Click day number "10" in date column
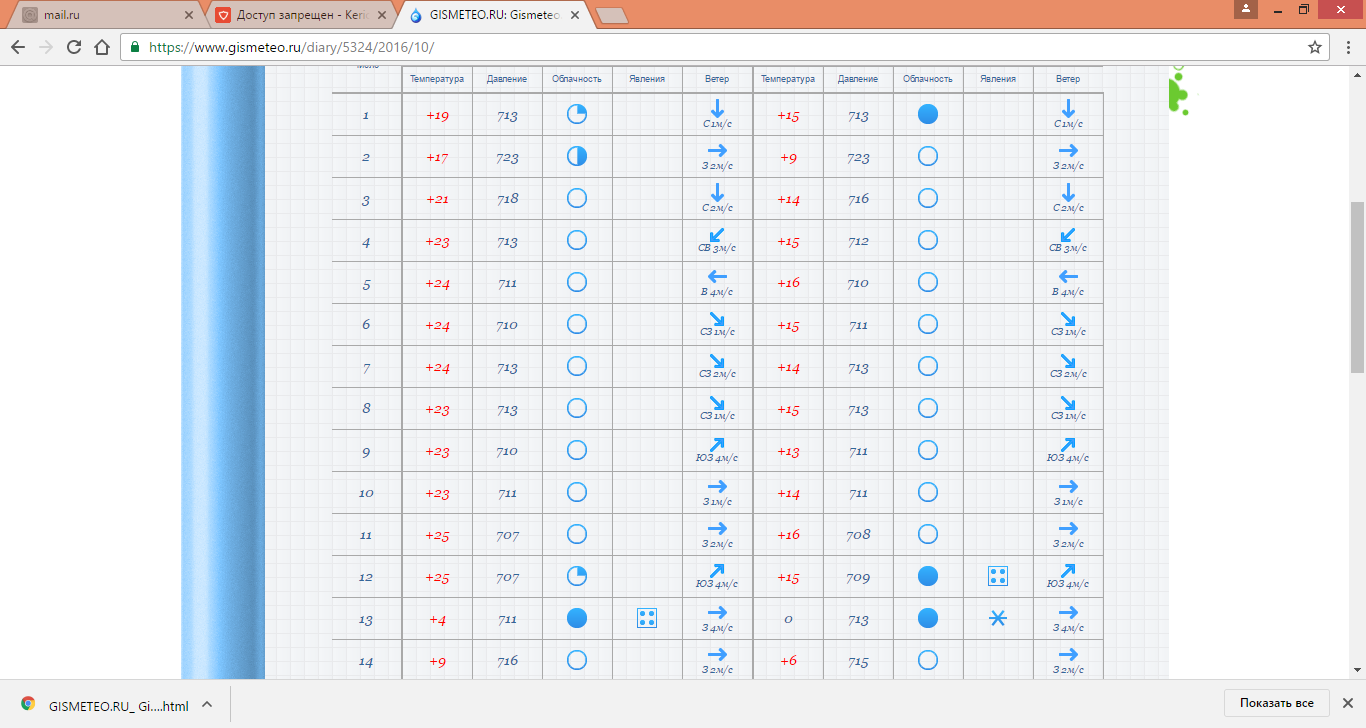The width and height of the screenshot is (1366, 728). pyautogui.click(x=366, y=494)
